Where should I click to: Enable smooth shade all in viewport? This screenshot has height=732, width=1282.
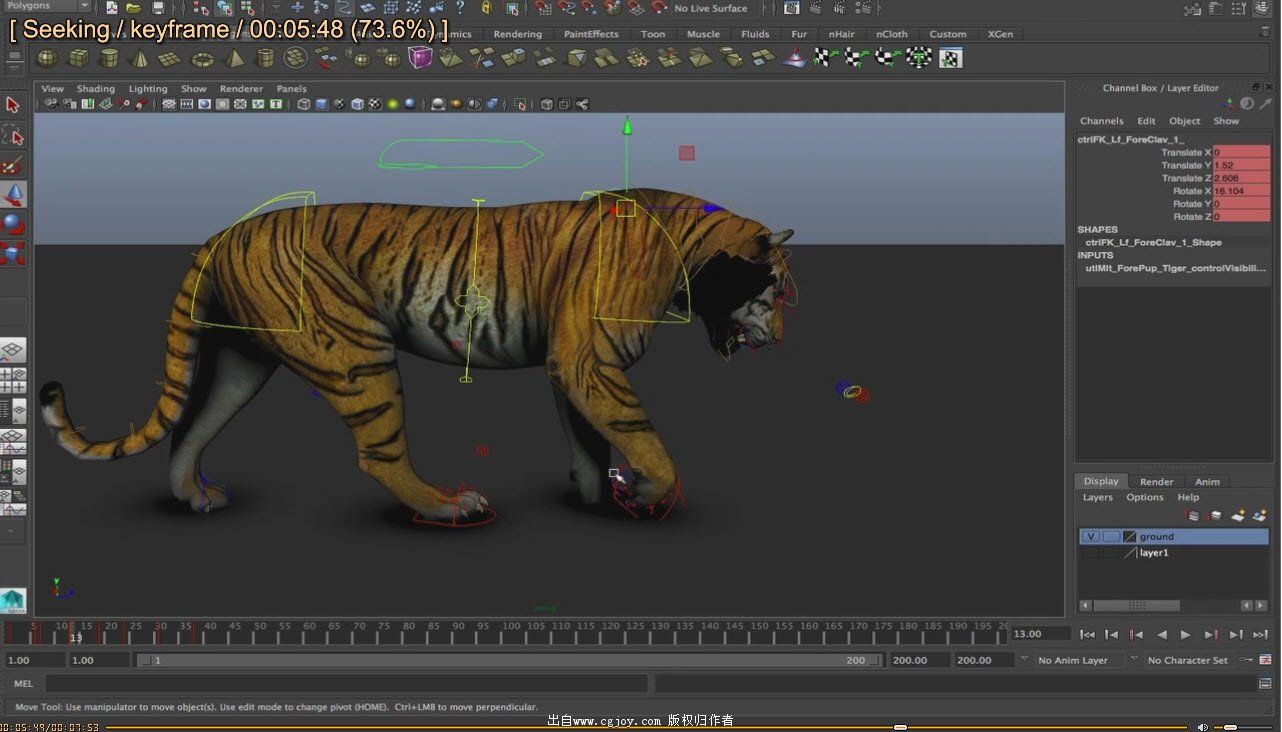(321, 104)
